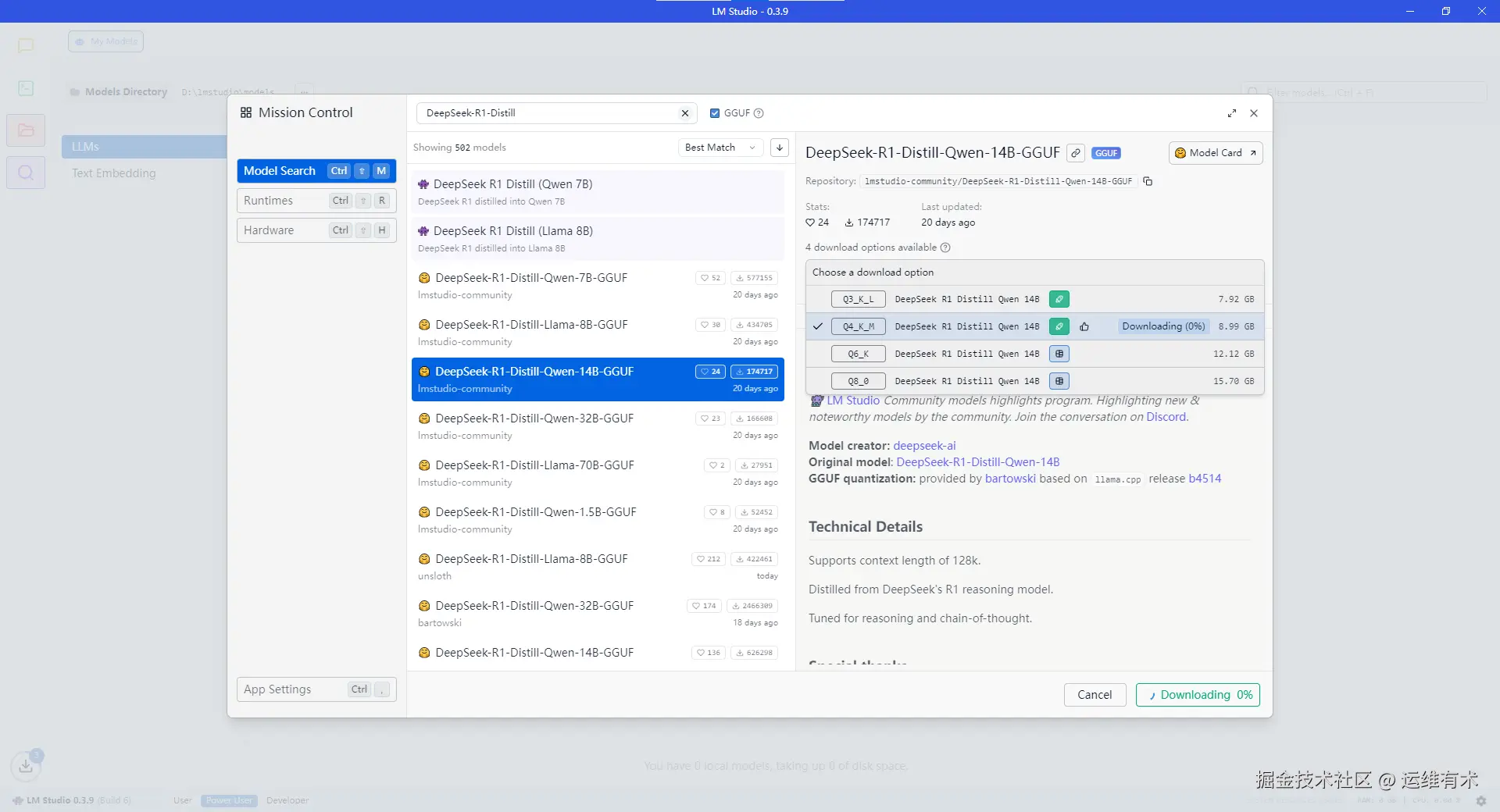The image size is (1500, 812).
Task: Open the Best Match sort dropdown
Action: click(x=720, y=148)
